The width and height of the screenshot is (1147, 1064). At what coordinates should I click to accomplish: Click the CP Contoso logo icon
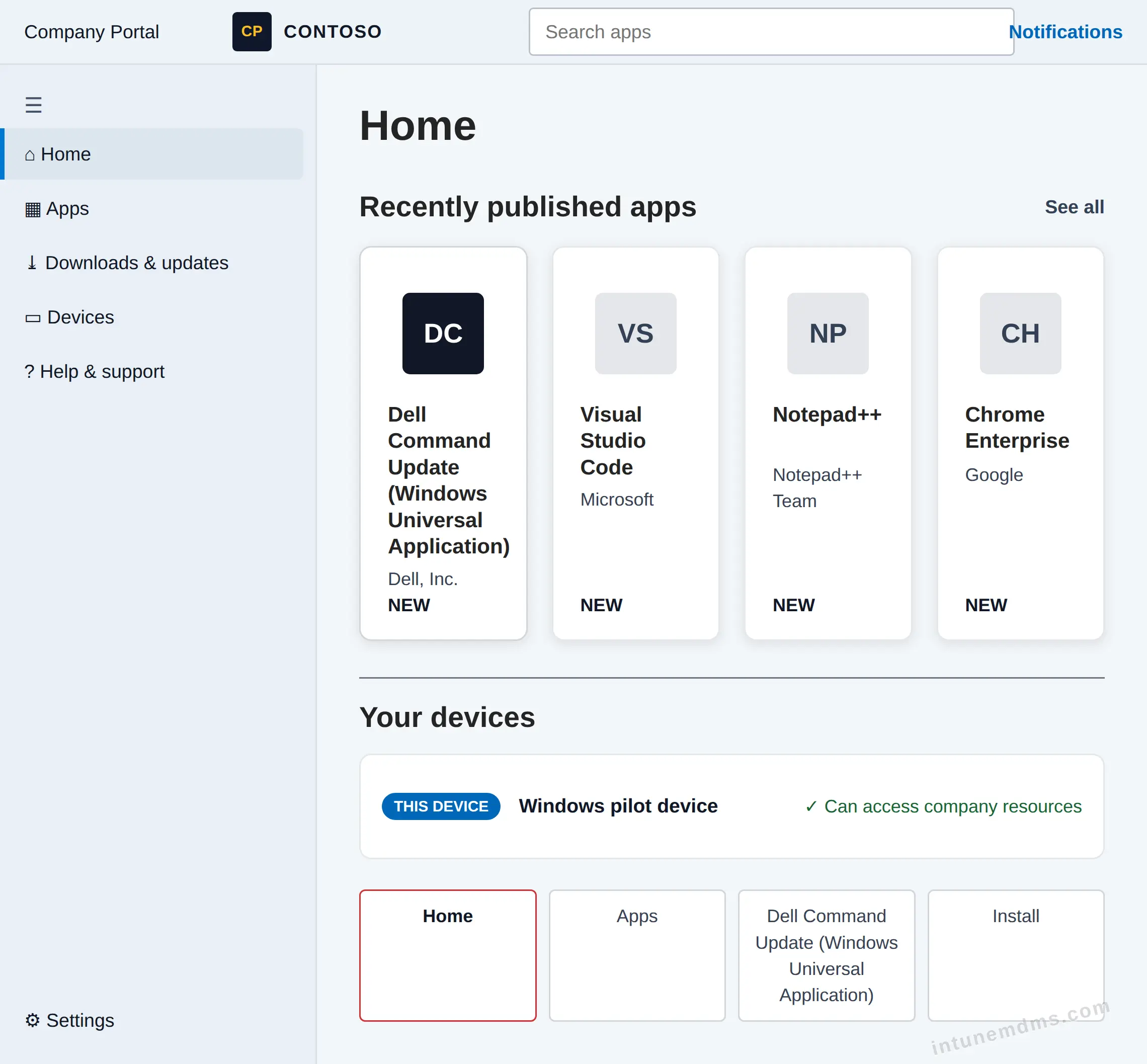pos(252,32)
